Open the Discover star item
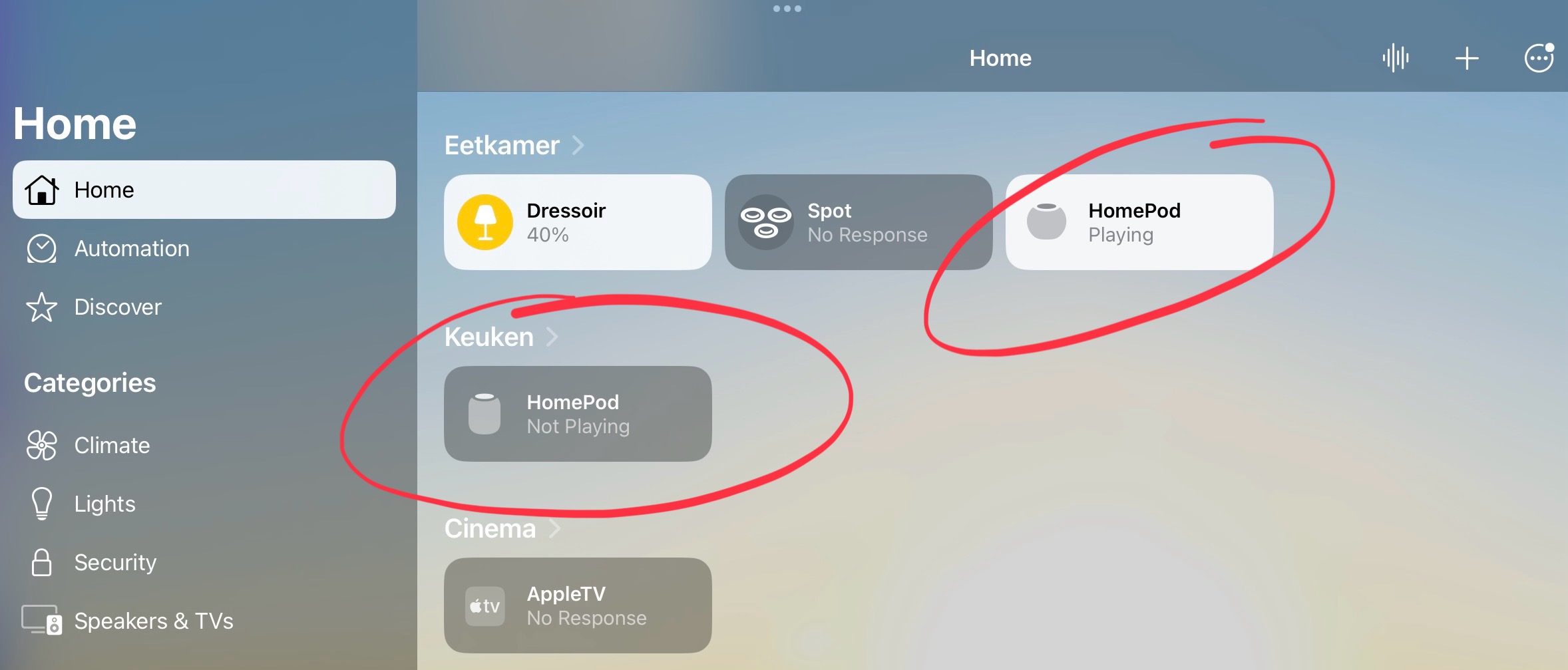The width and height of the screenshot is (1568, 670). [x=204, y=307]
